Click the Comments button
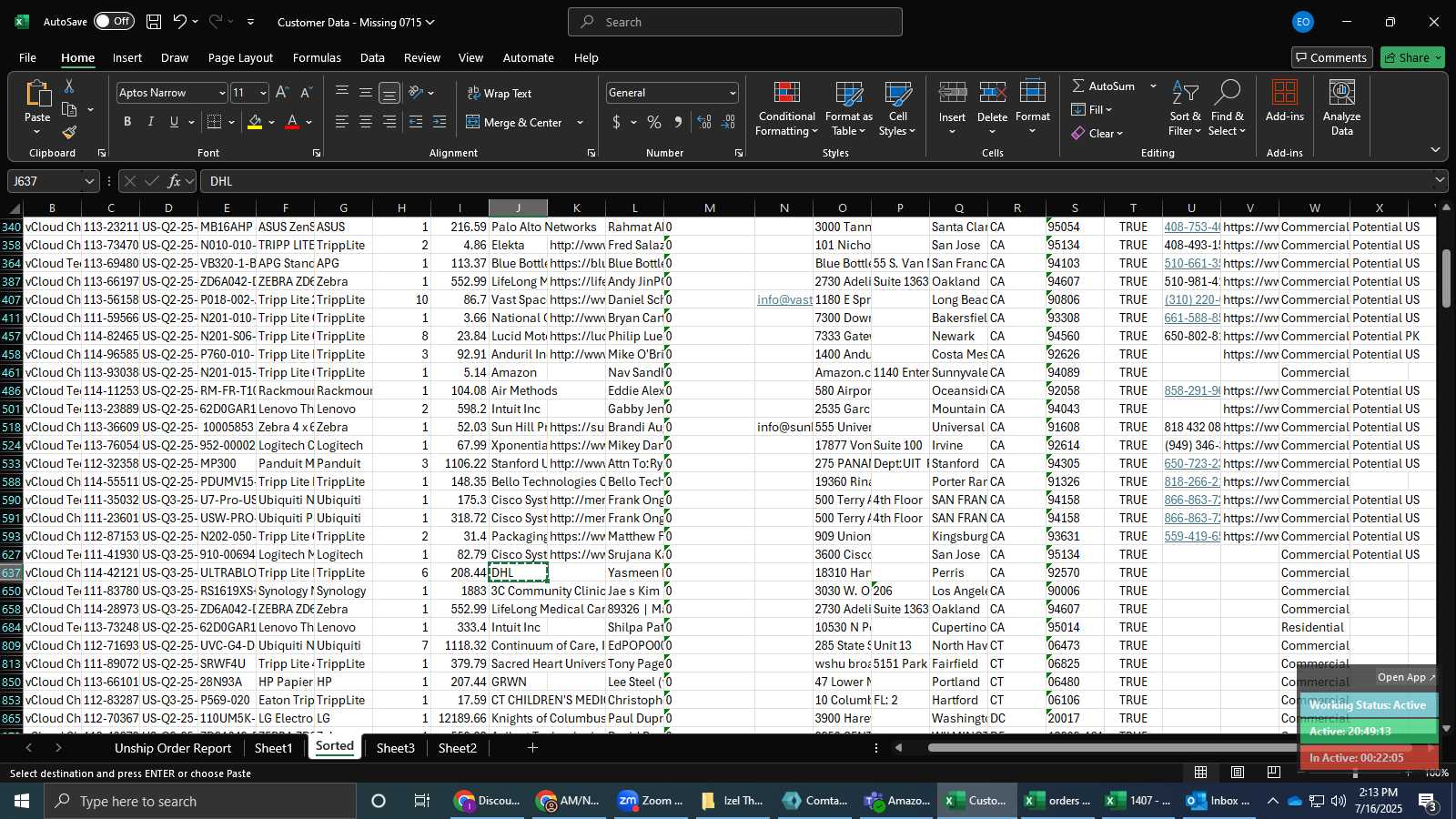Image resolution: width=1456 pixels, height=819 pixels. (1331, 57)
